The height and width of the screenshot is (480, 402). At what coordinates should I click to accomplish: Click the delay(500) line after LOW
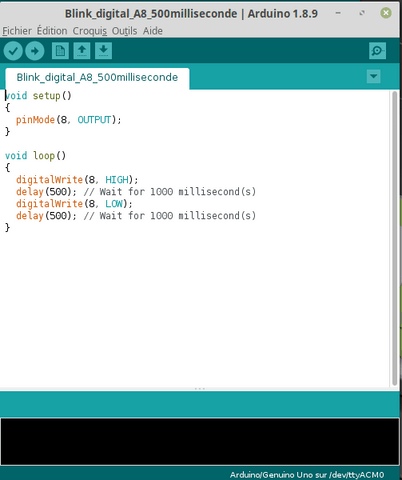click(x=136, y=216)
